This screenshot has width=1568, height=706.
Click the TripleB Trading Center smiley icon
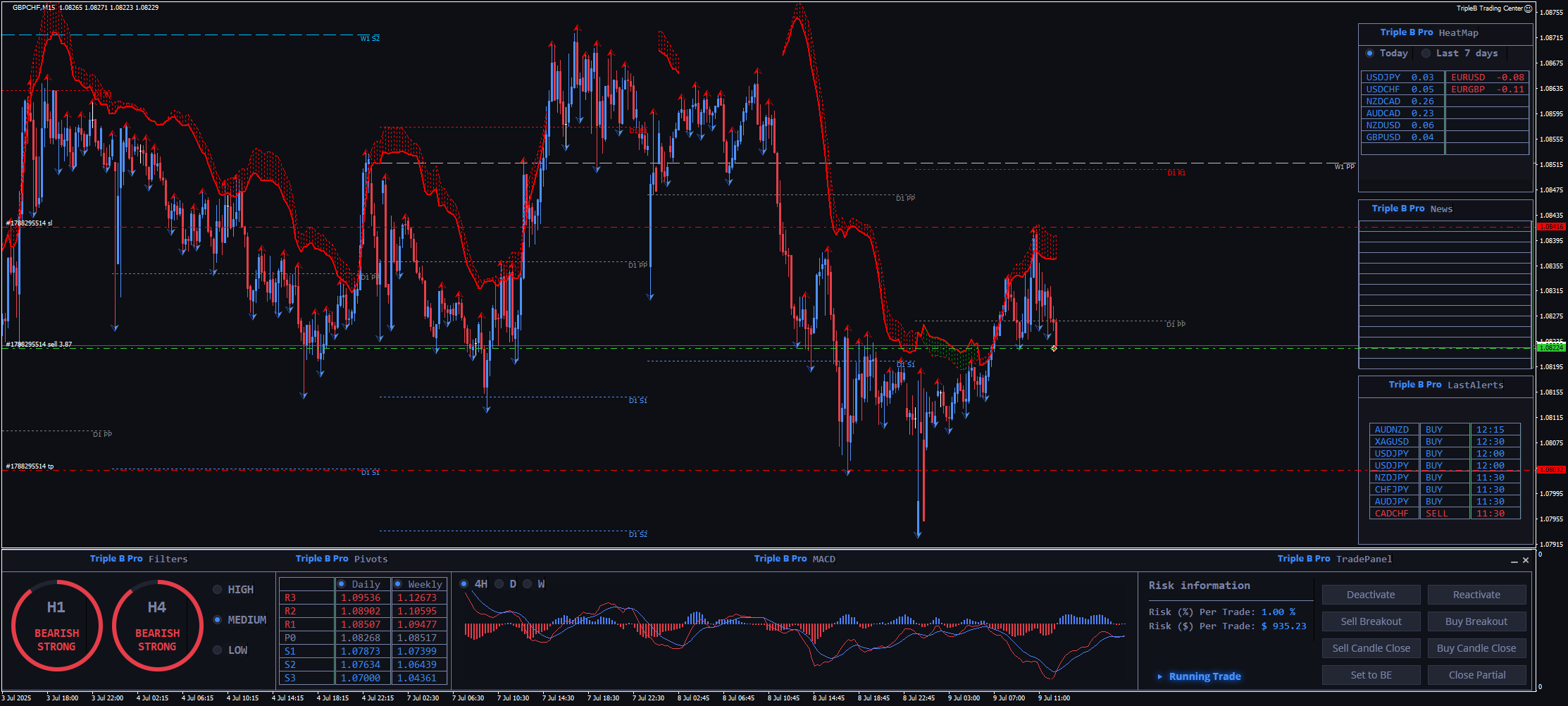[1528, 8]
